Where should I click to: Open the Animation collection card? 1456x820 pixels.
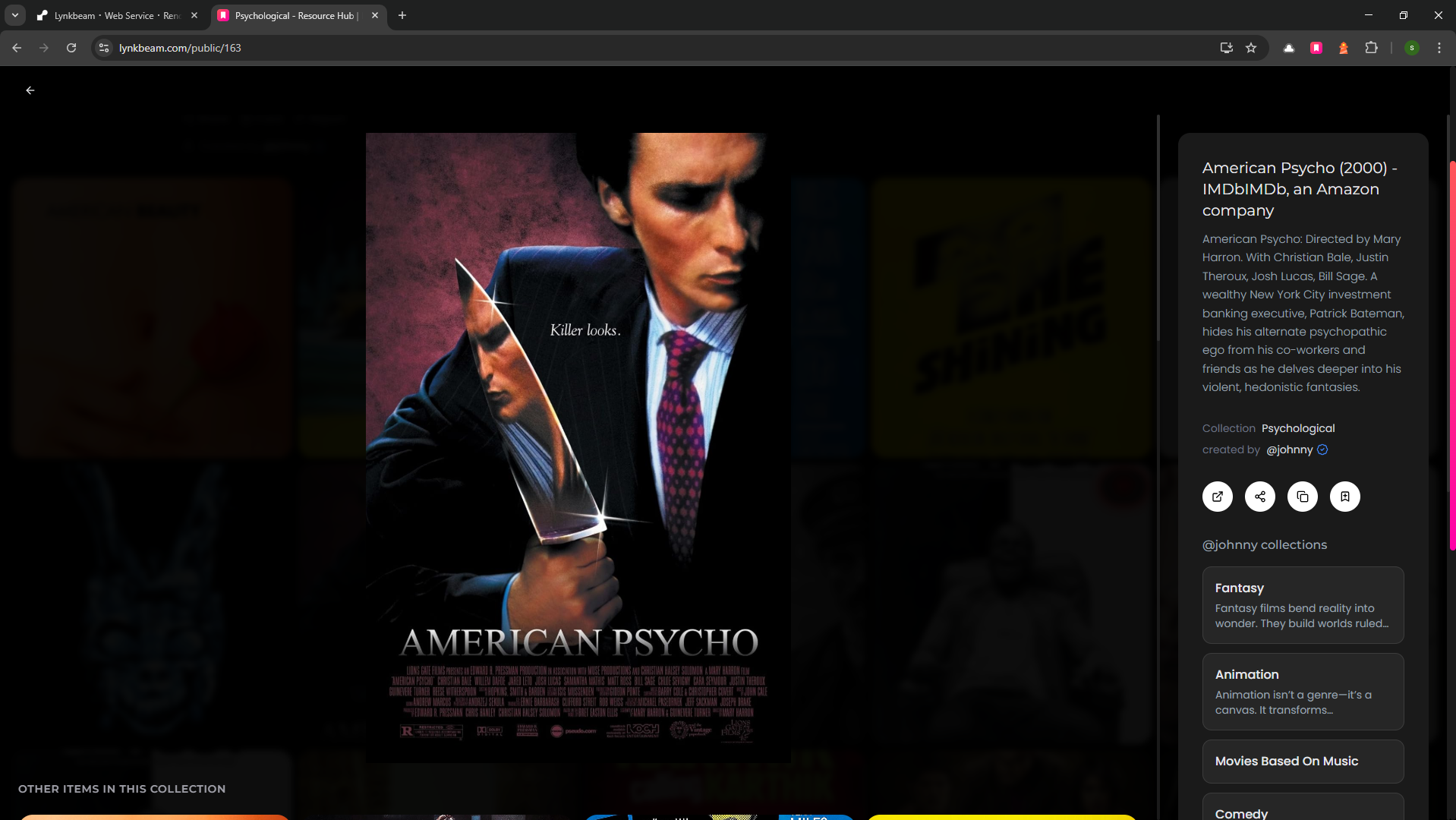pos(1303,692)
